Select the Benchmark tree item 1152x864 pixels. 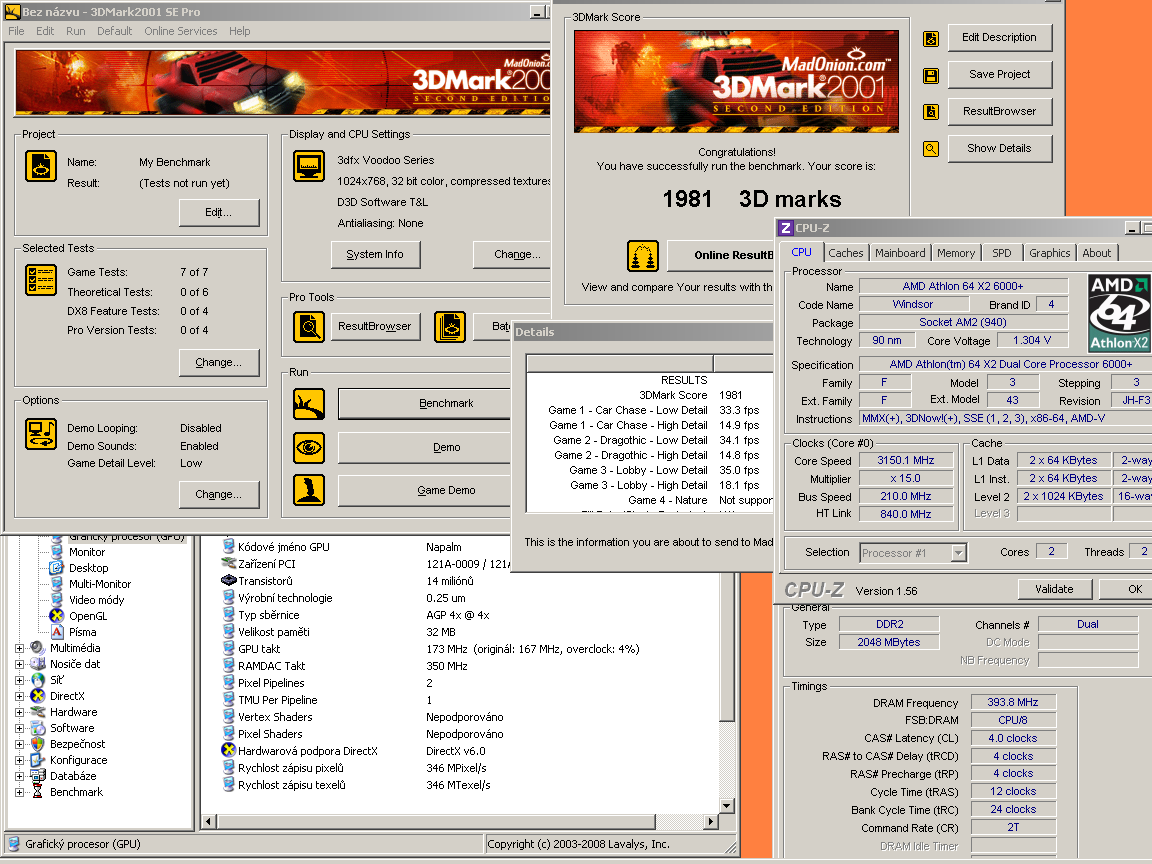(76, 792)
